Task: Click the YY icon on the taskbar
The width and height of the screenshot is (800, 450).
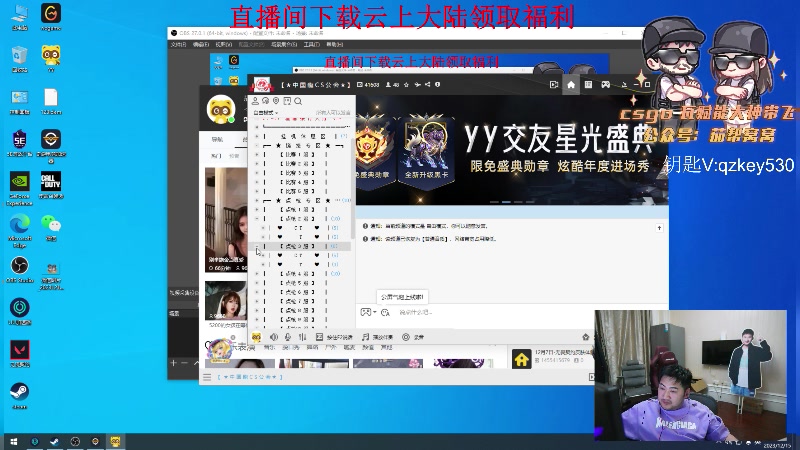Action: click(116, 442)
